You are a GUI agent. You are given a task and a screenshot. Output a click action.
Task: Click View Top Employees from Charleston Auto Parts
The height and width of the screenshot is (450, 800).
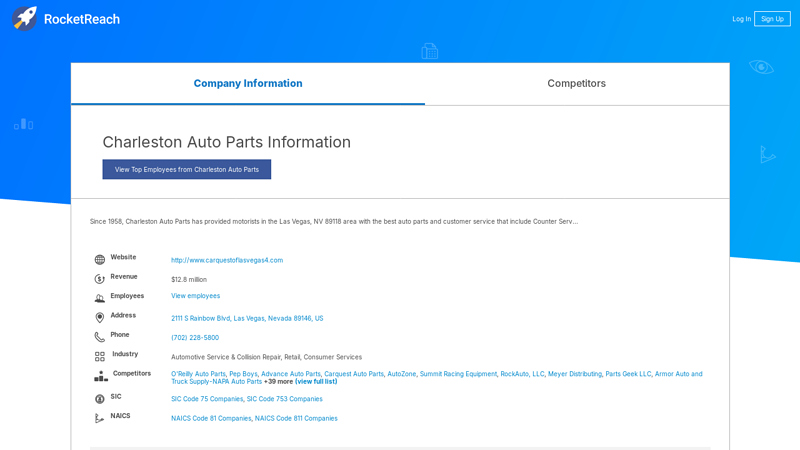[187, 169]
